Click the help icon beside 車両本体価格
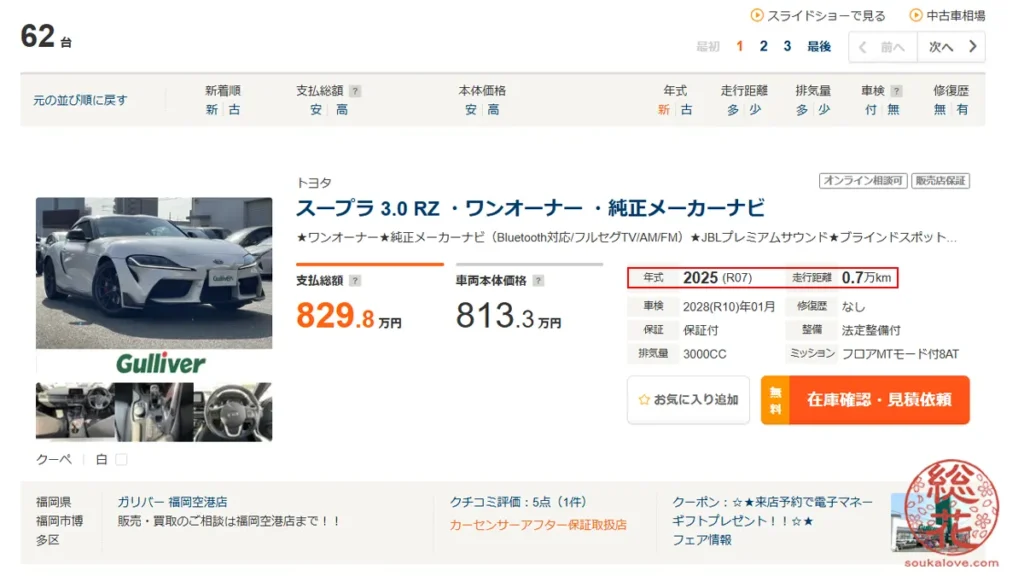Screen dimensions: 1024x576 coord(540,281)
